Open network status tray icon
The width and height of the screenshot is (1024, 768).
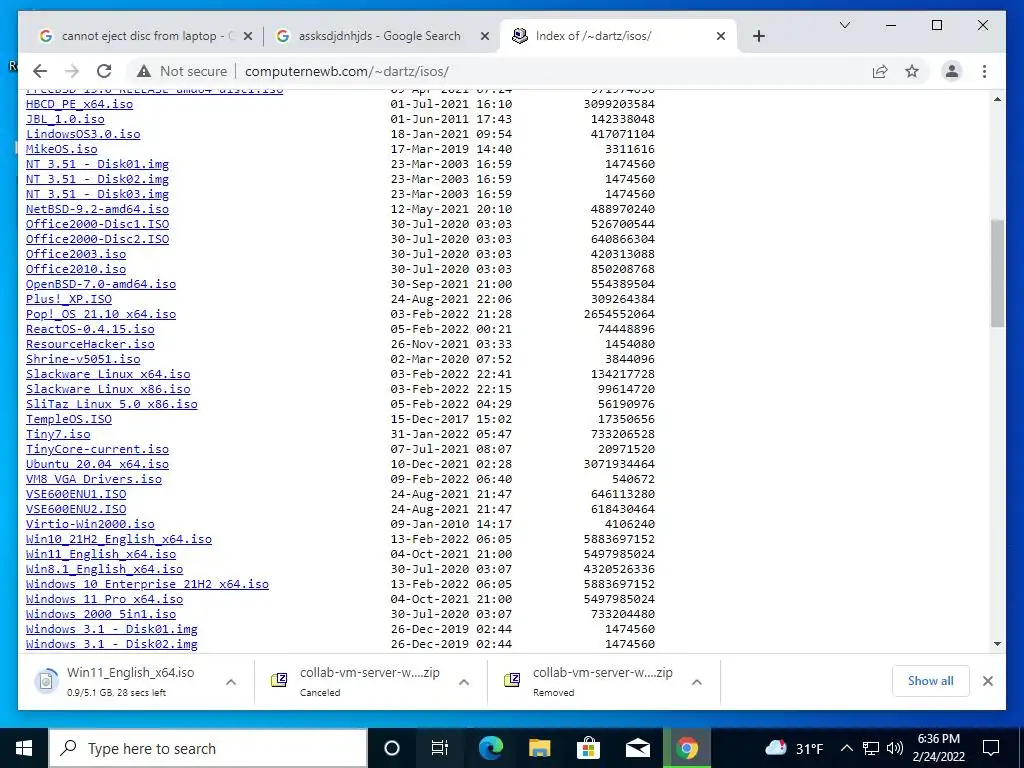click(x=871, y=748)
